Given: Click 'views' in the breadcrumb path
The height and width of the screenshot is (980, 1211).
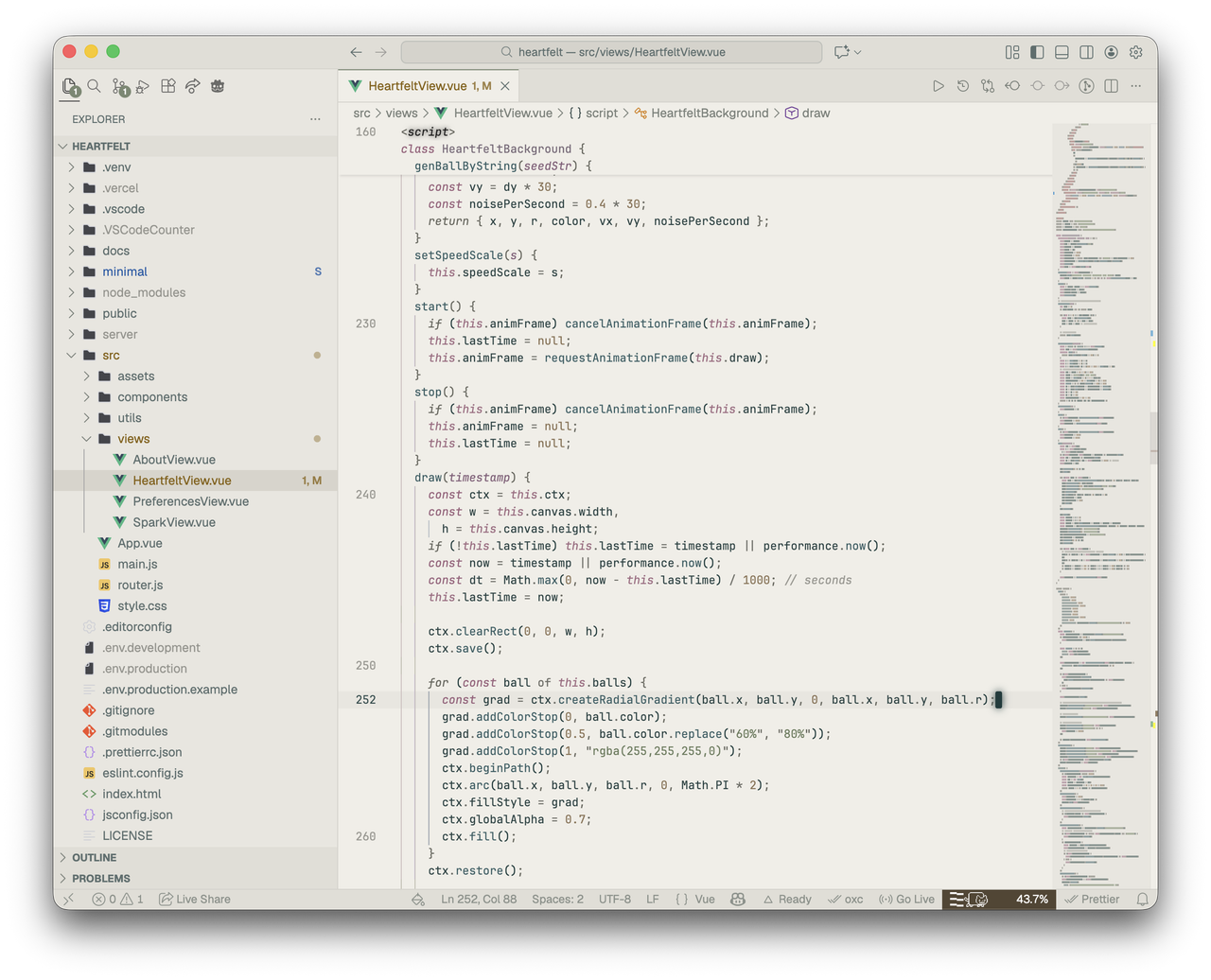Looking at the screenshot, I should [x=401, y=113].
